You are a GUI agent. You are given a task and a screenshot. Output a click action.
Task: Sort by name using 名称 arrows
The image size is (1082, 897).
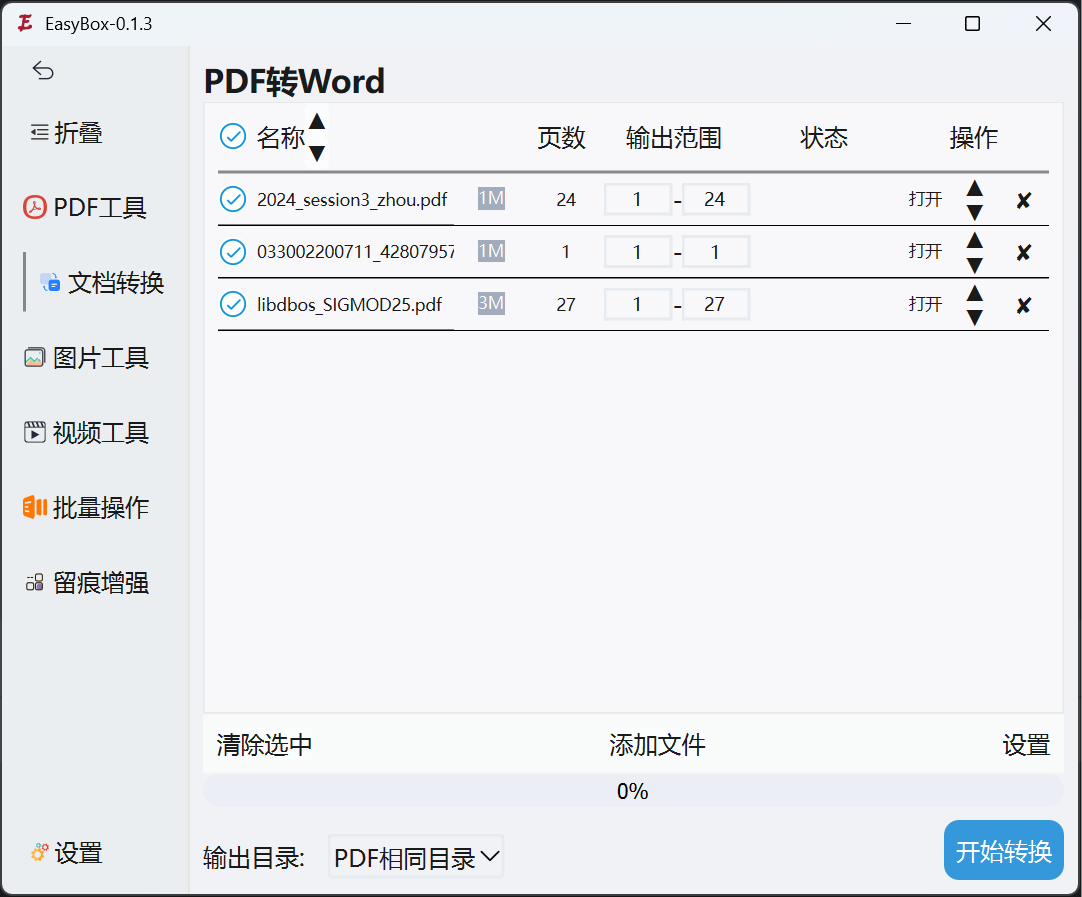pos(317,137)
